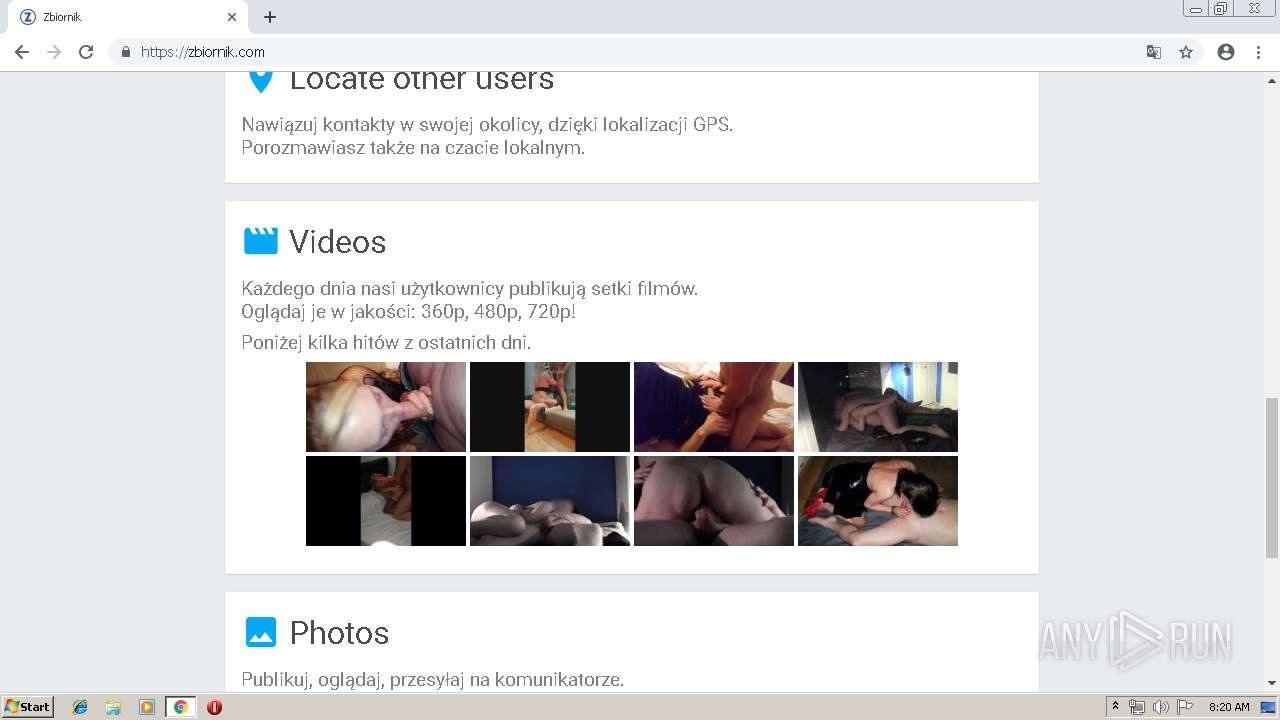Click the Videos heading

click(337, 242)
